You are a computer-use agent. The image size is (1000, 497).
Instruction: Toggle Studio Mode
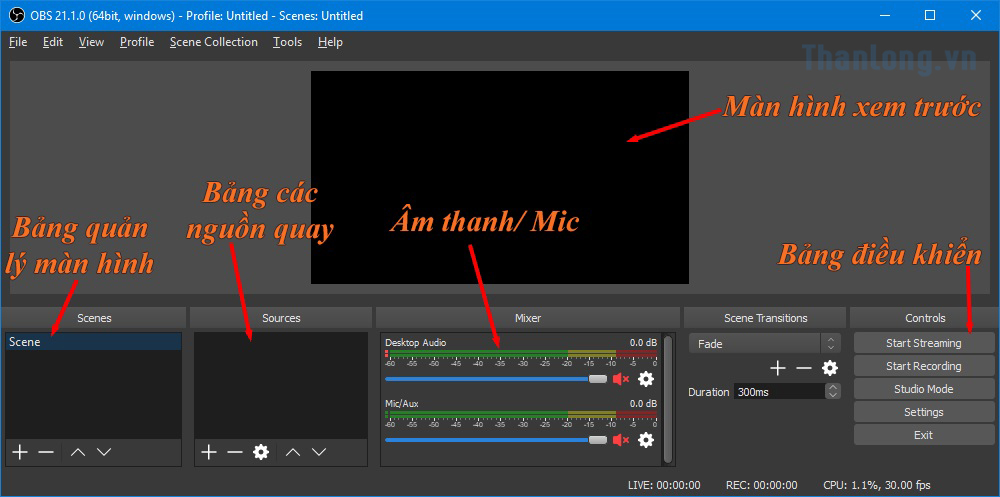coord(923,389)
